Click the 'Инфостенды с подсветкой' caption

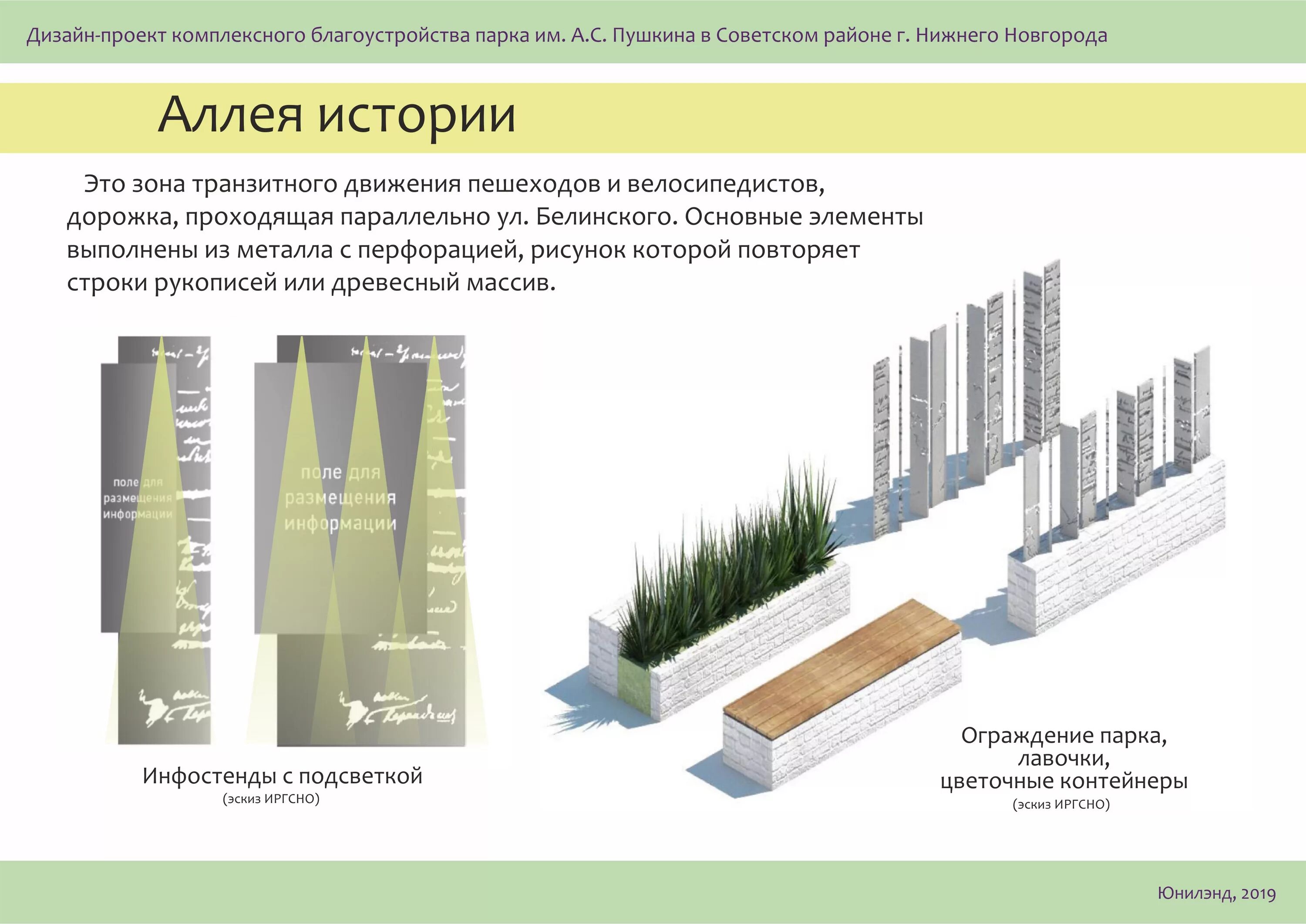pos(282,776)
